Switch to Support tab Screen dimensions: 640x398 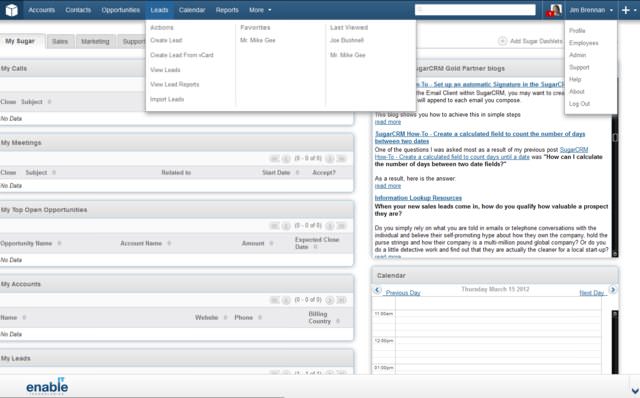pos(133,41)
